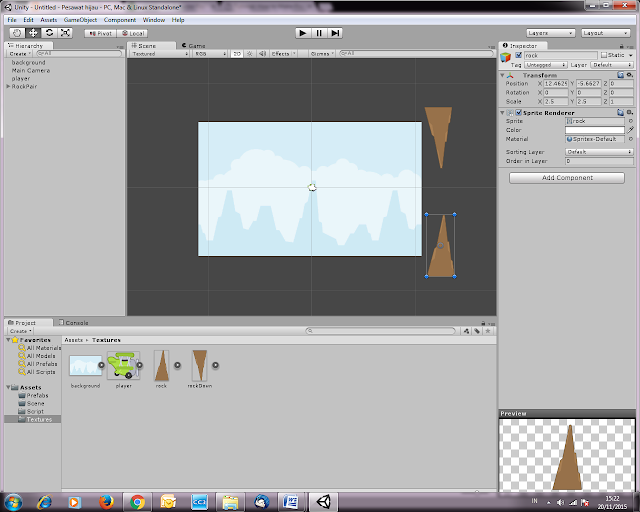Viewport: 640px width, 512px height.
Task: Open the Effects dropdown
Action: point(283,53)
